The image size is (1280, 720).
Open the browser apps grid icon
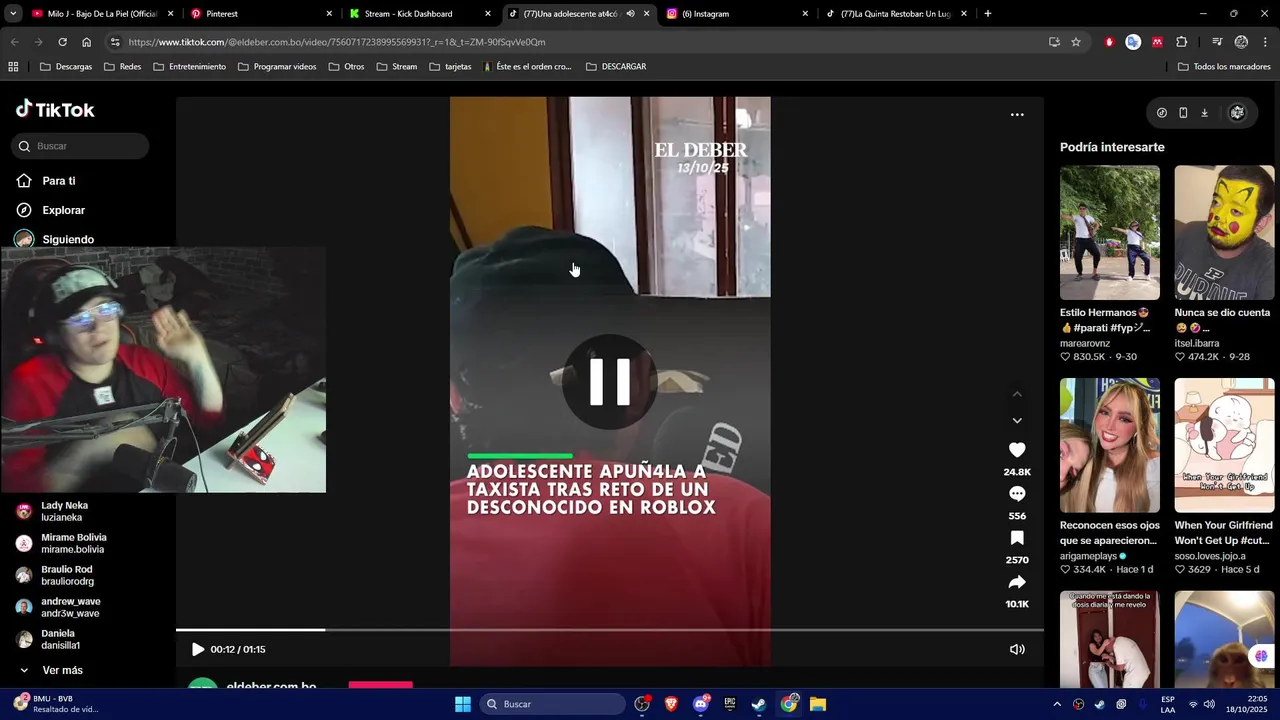click(x=13, y=67)
